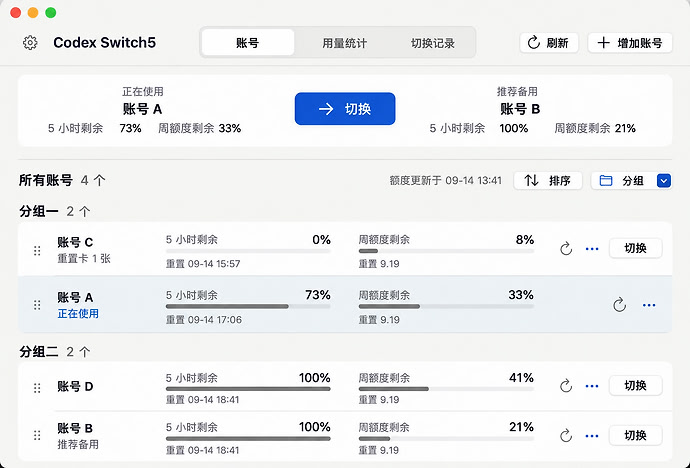Image resolution: width=690 pixels, height=468 pixels.
Task: Open the three-dot menu for 账号 D
Action: [592, 386]
